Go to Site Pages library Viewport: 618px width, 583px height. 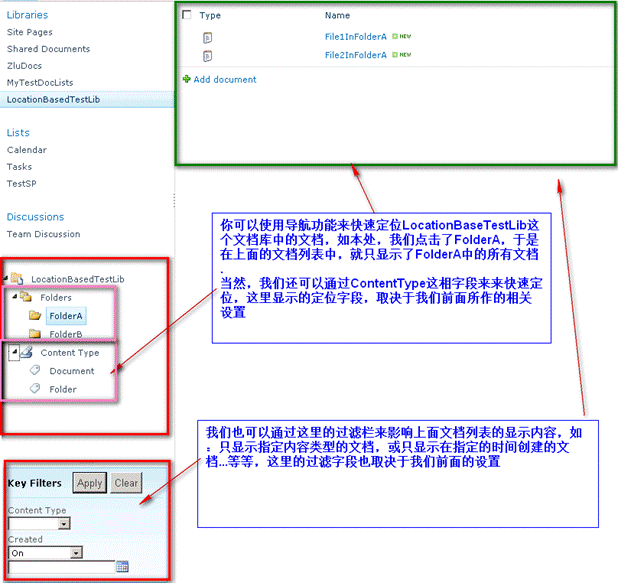click(x=30, y=32)
